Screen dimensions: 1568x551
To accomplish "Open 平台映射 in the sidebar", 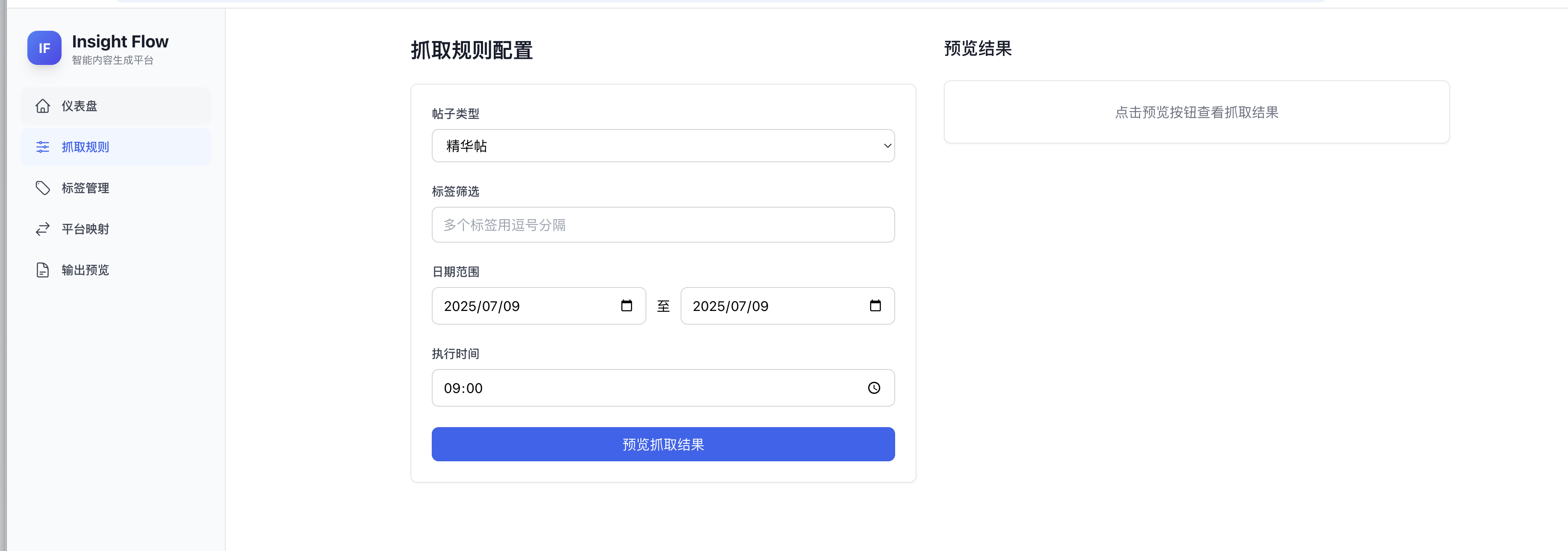I will 116,229.
